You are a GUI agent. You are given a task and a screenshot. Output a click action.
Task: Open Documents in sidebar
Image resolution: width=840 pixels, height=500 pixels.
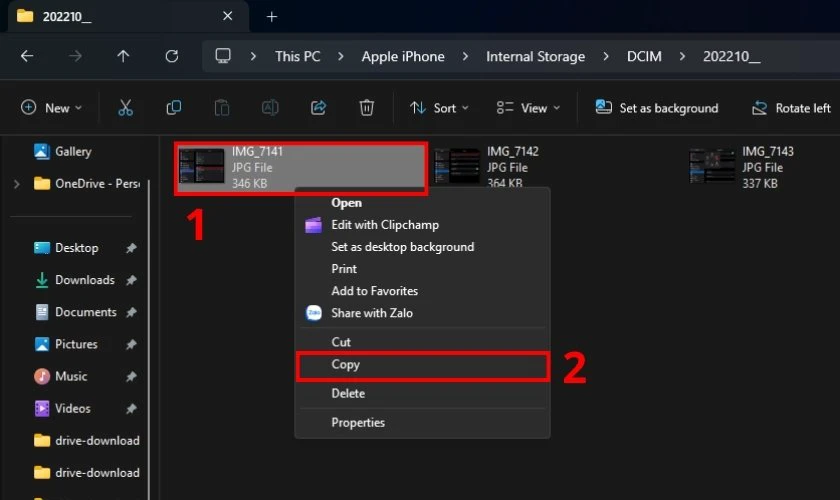point(75,312)
